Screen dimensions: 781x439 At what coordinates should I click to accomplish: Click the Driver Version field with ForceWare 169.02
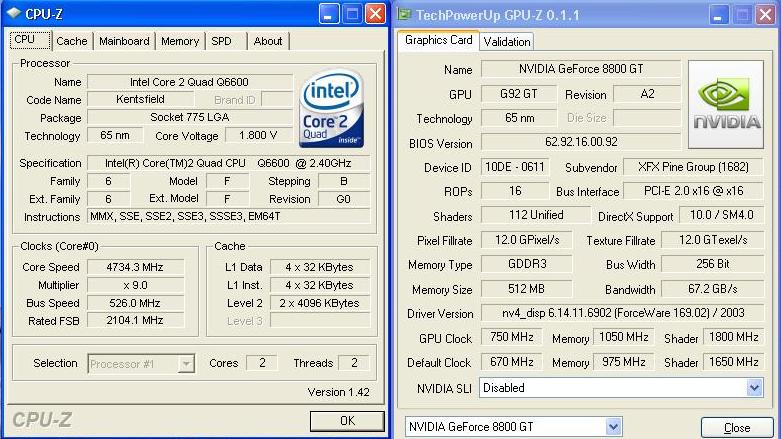623,312
